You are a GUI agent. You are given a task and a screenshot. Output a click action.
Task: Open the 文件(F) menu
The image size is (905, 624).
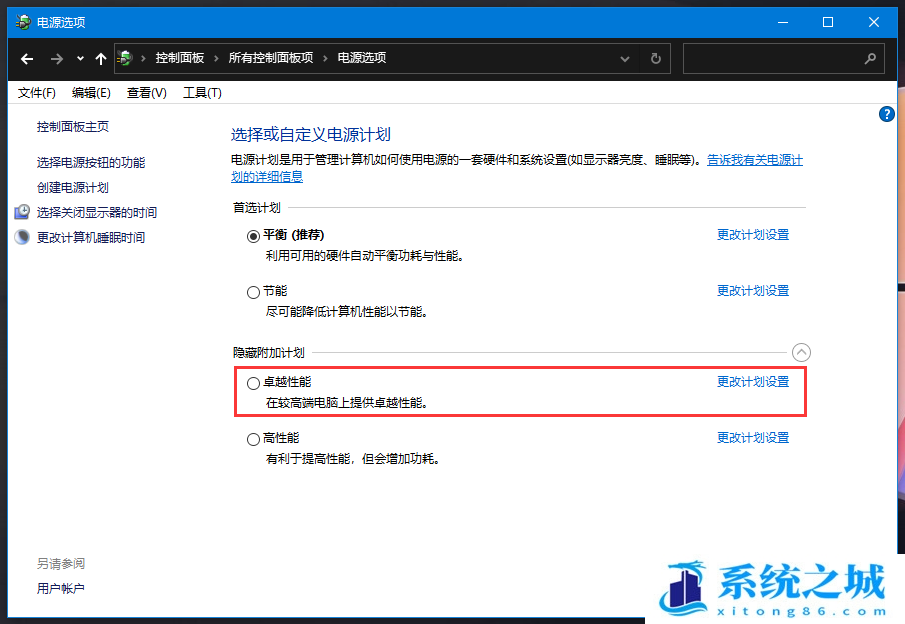click(36, 93)
